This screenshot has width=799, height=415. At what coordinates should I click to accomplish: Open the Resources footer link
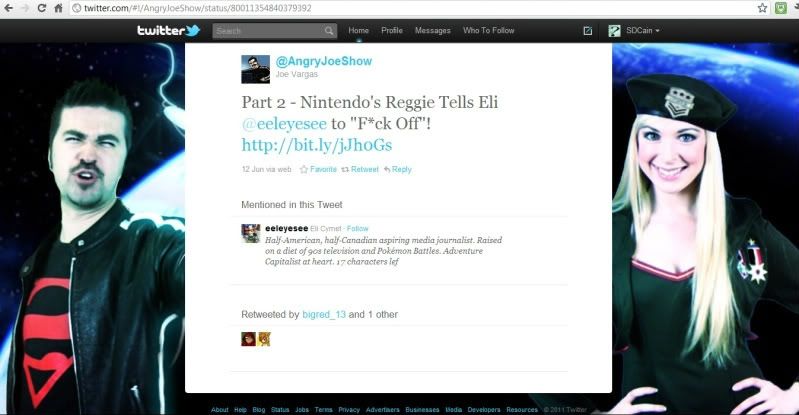[x=522, y=409]
